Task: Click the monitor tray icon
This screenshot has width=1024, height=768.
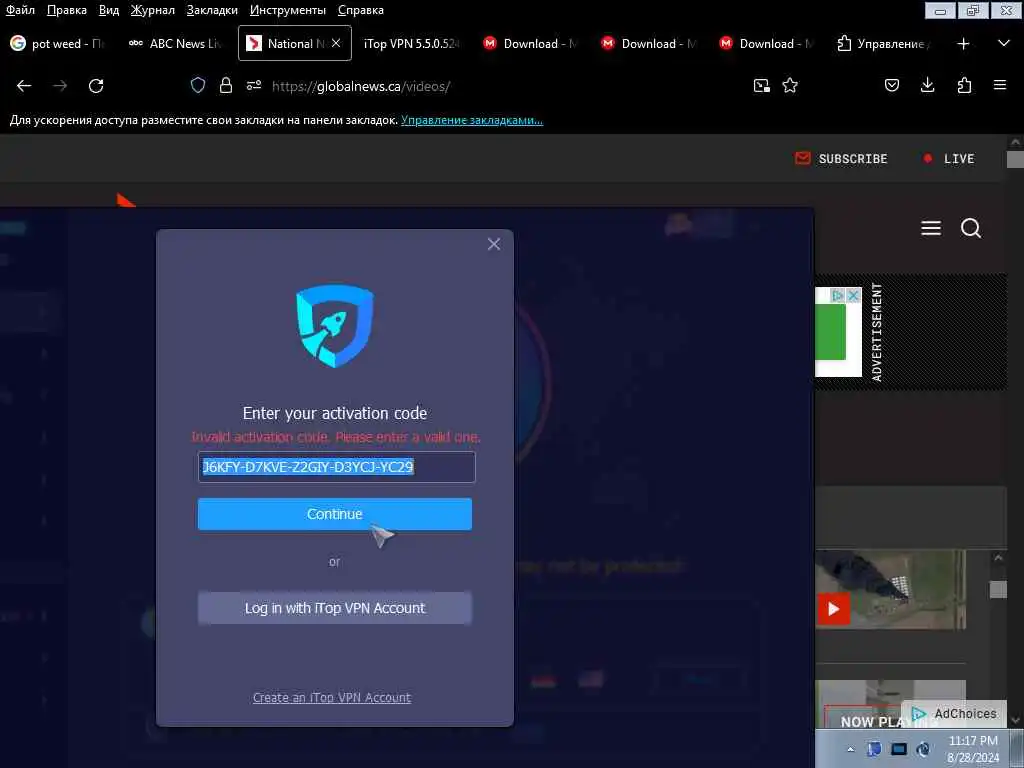Action: point(899,749)
